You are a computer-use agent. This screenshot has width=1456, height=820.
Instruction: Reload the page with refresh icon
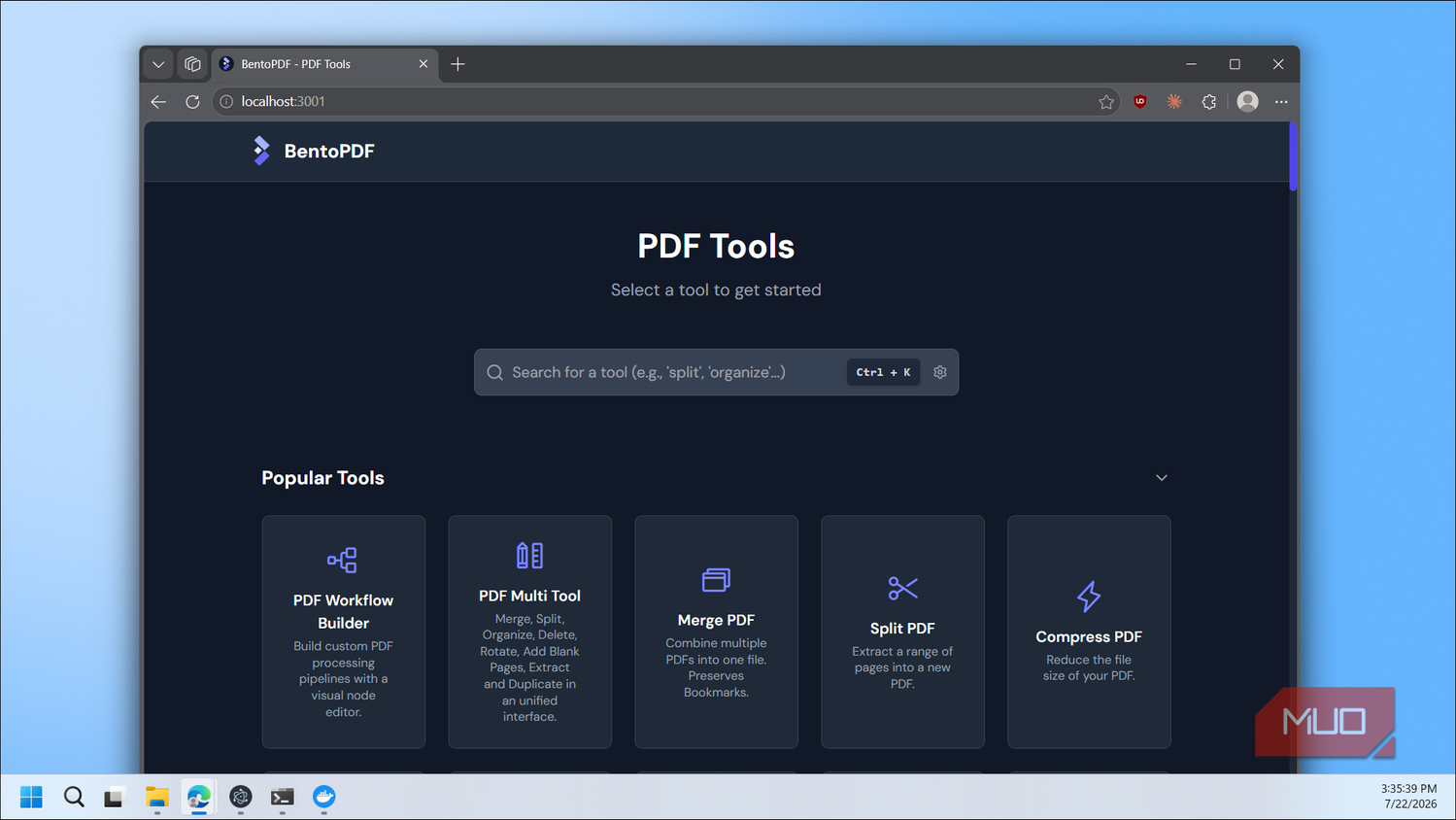[x=192, y=101]
